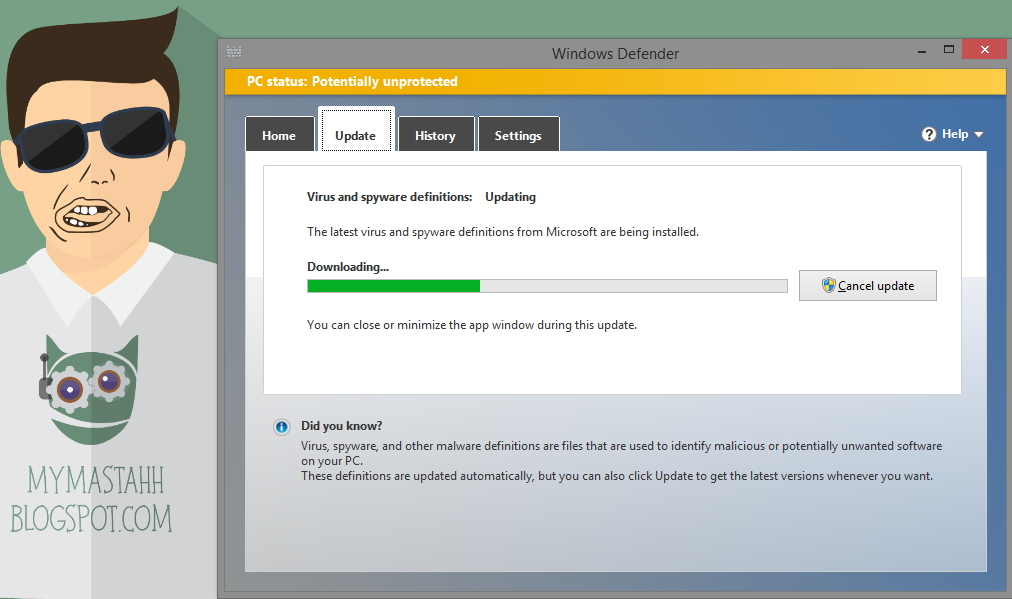Click the download progress bar
This screenshot has height=599, width=1012.
(547, 286)
